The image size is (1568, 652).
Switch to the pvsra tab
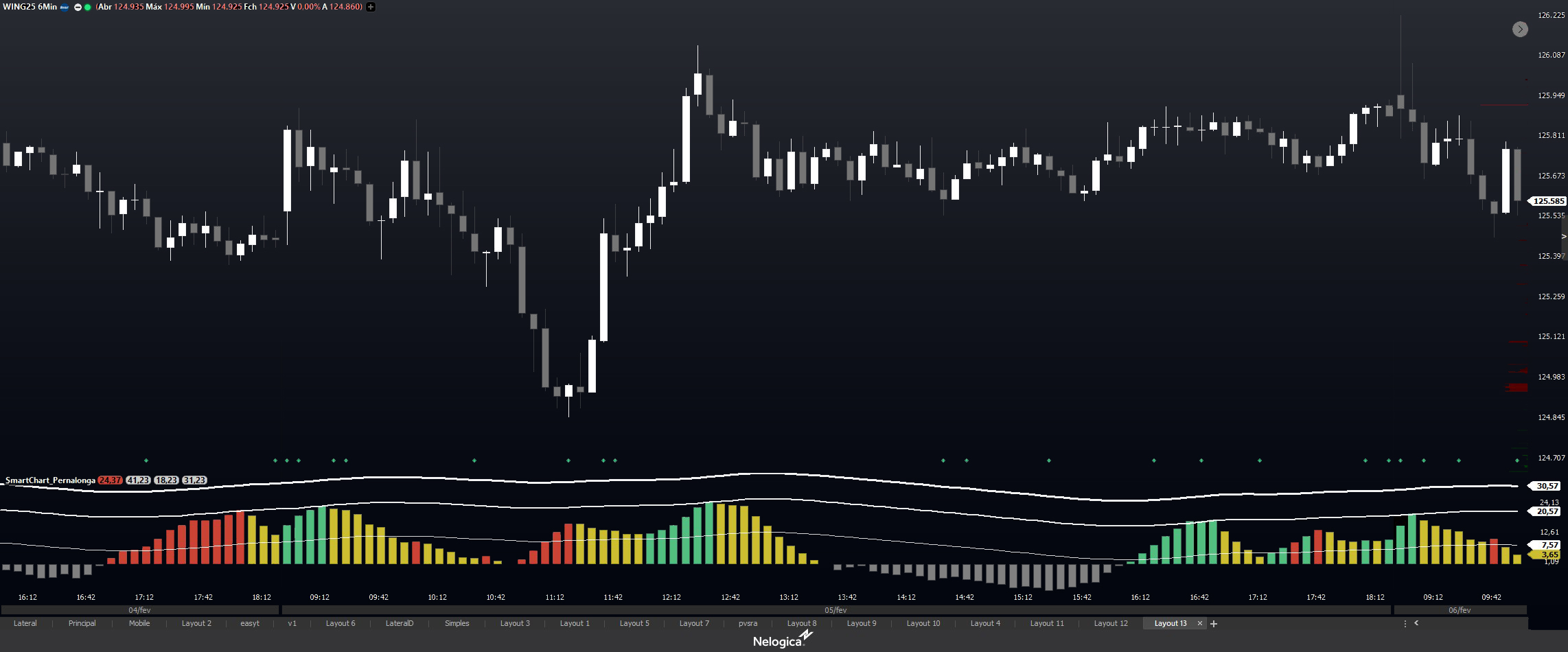[748, 624]
